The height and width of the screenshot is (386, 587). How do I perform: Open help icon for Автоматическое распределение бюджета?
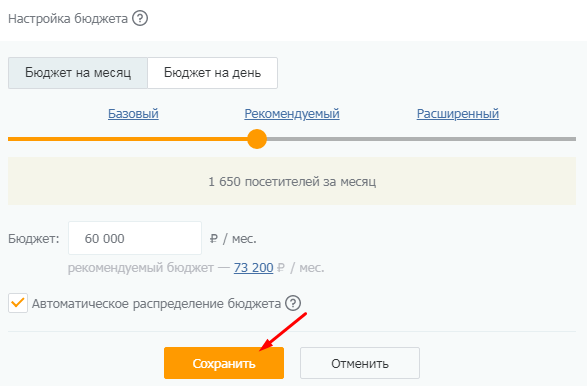coord(293,303)
